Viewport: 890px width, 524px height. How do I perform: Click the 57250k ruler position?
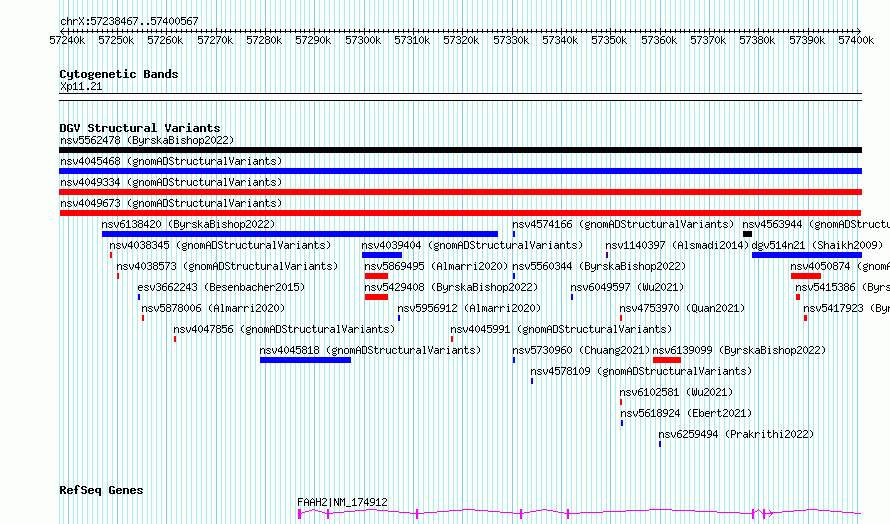pyautogui.click(x=116, y=40)
